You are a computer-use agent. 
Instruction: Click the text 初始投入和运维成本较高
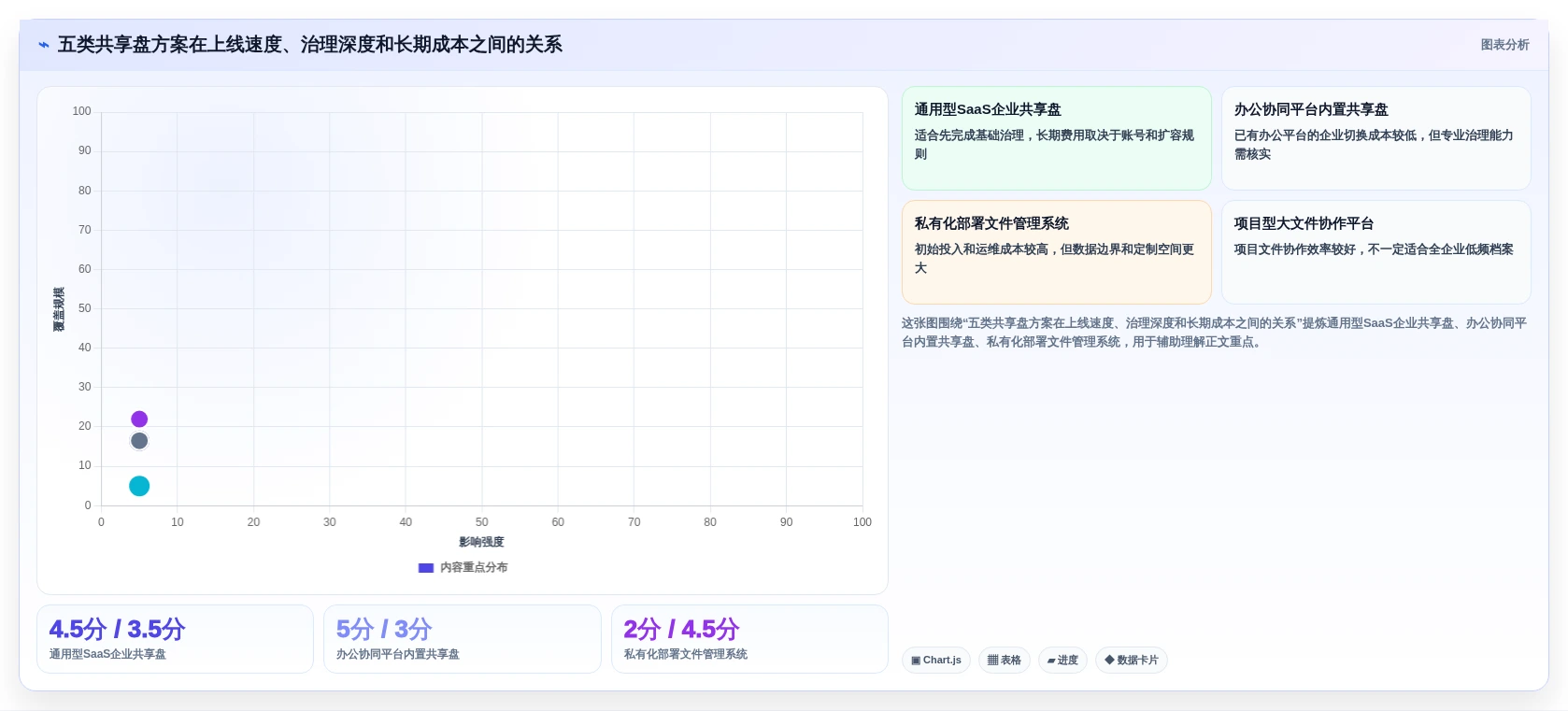pos(981,249)
